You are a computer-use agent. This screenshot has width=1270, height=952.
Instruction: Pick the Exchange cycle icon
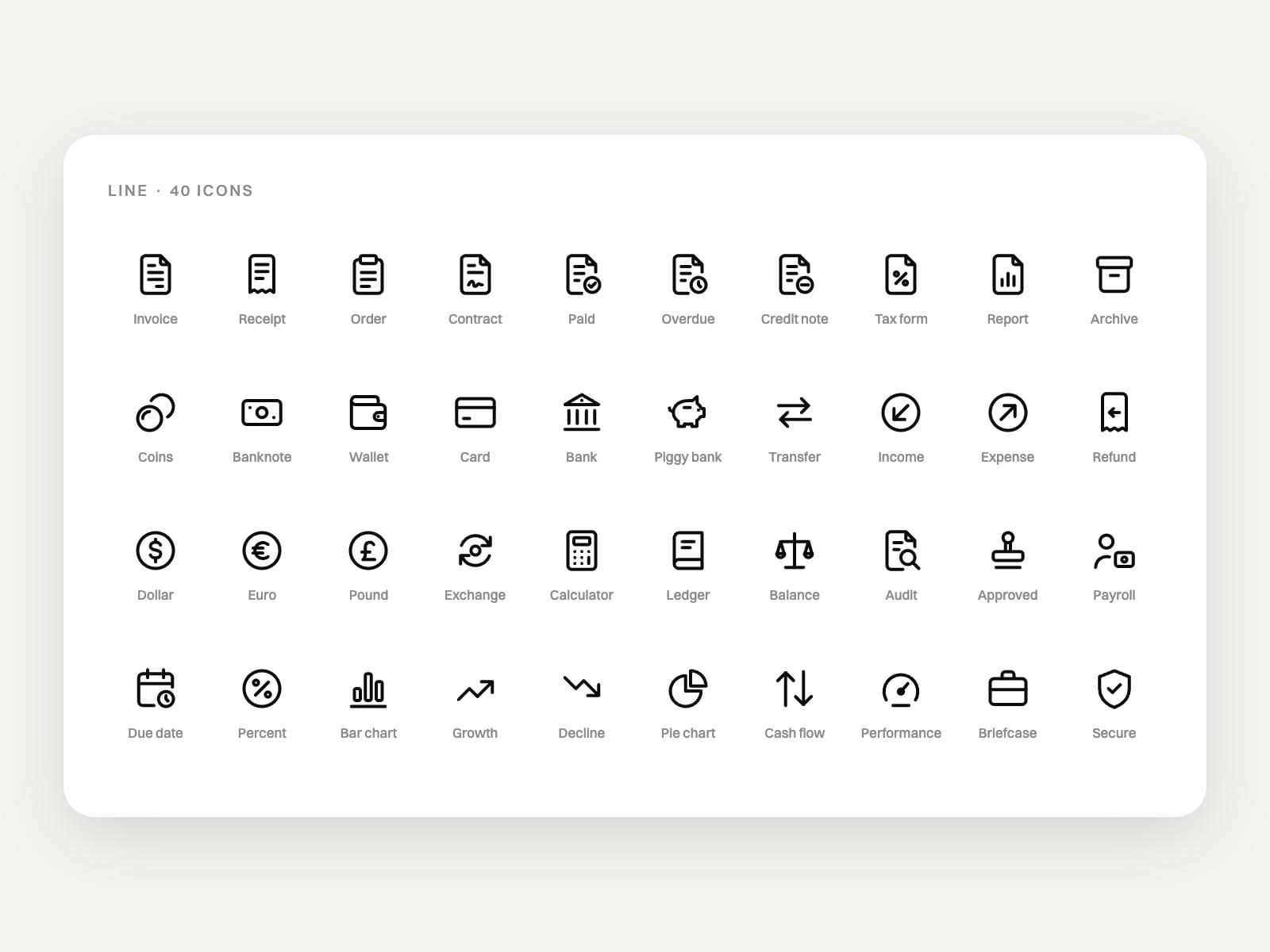click(x=475, y=551)
